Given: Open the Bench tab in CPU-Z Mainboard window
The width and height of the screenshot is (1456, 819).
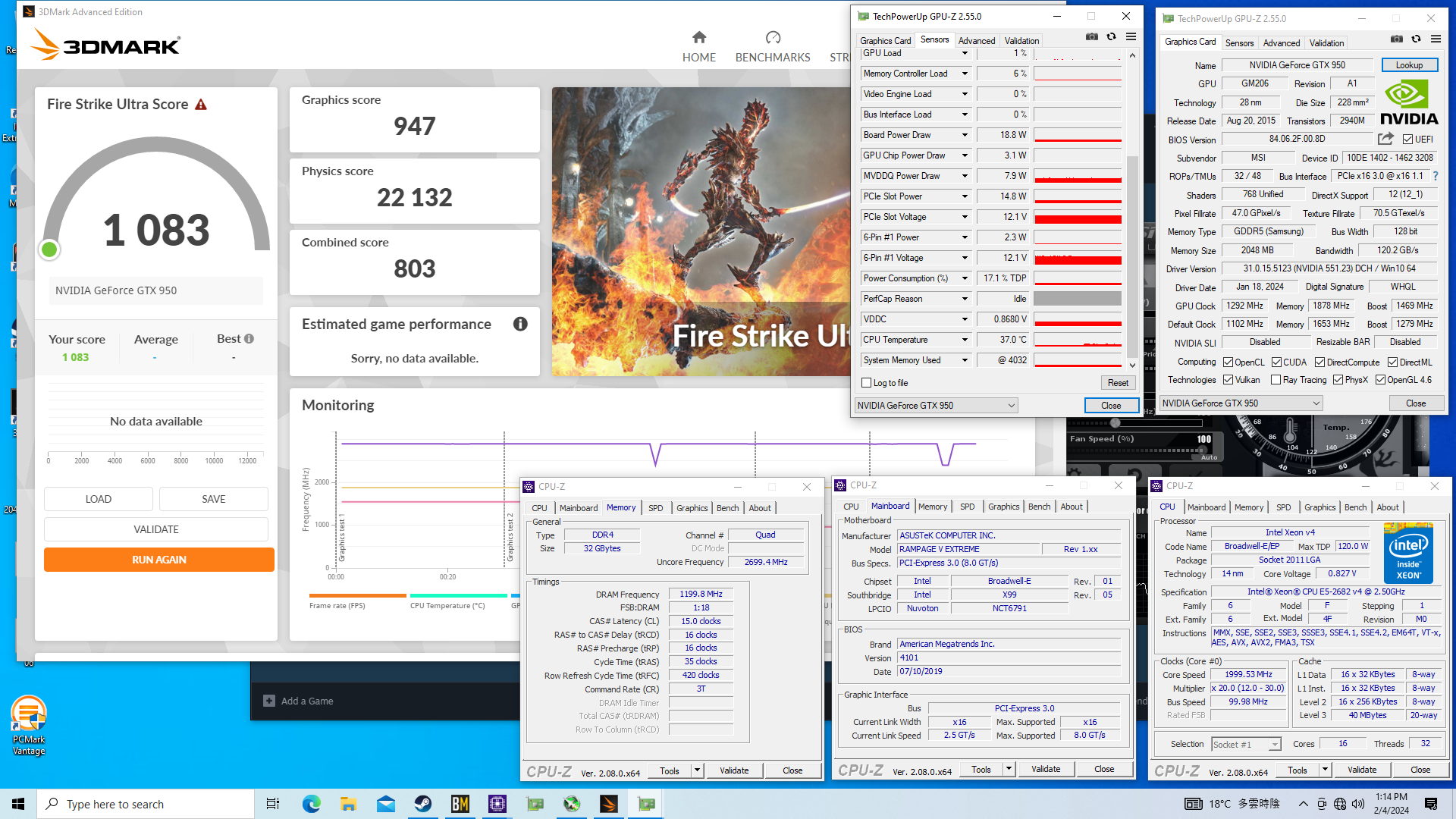Looking at the screenshot, I should (x=1039, y=507).
